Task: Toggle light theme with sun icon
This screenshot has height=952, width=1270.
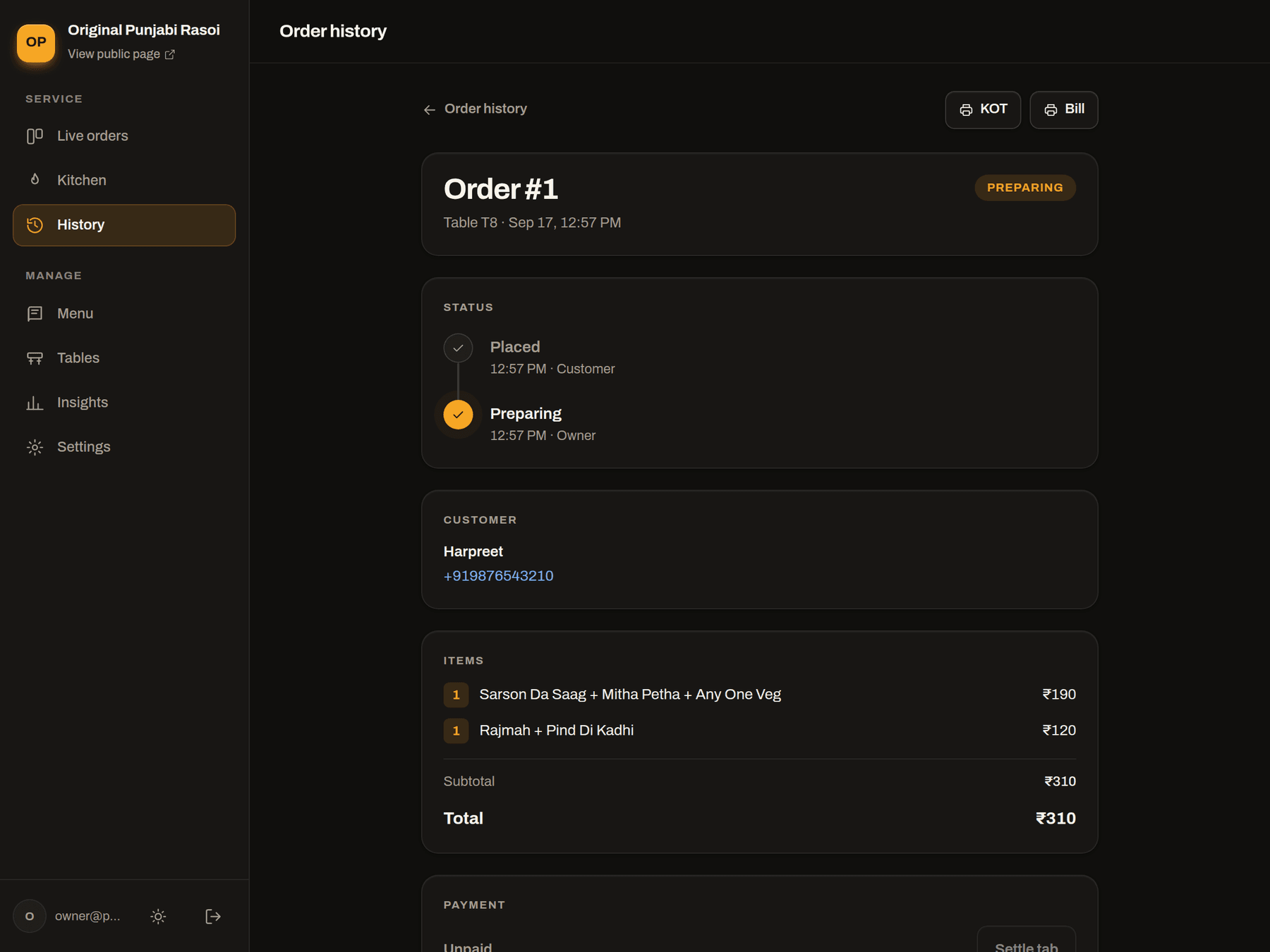Action: point(158,916)
